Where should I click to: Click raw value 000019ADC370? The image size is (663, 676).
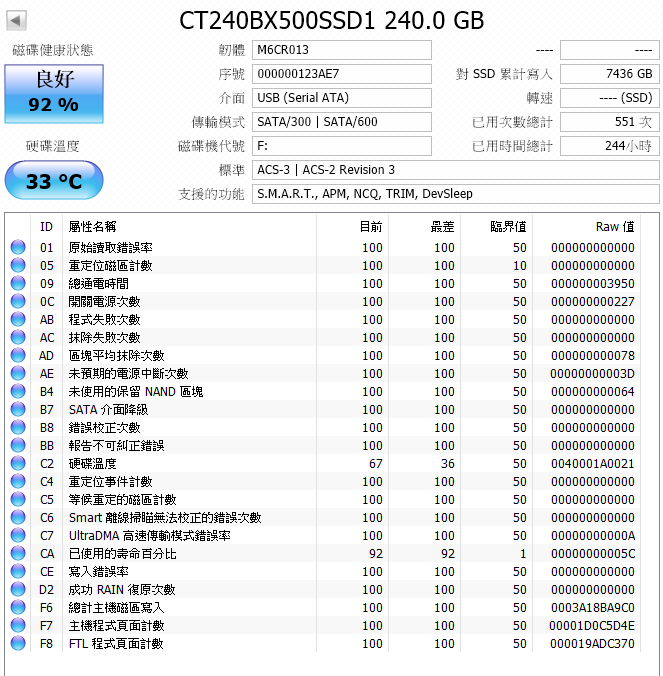(x=592, y=644)
